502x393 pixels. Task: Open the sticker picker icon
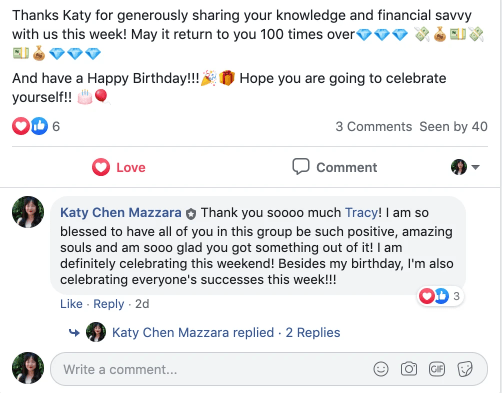pos(465,369)
